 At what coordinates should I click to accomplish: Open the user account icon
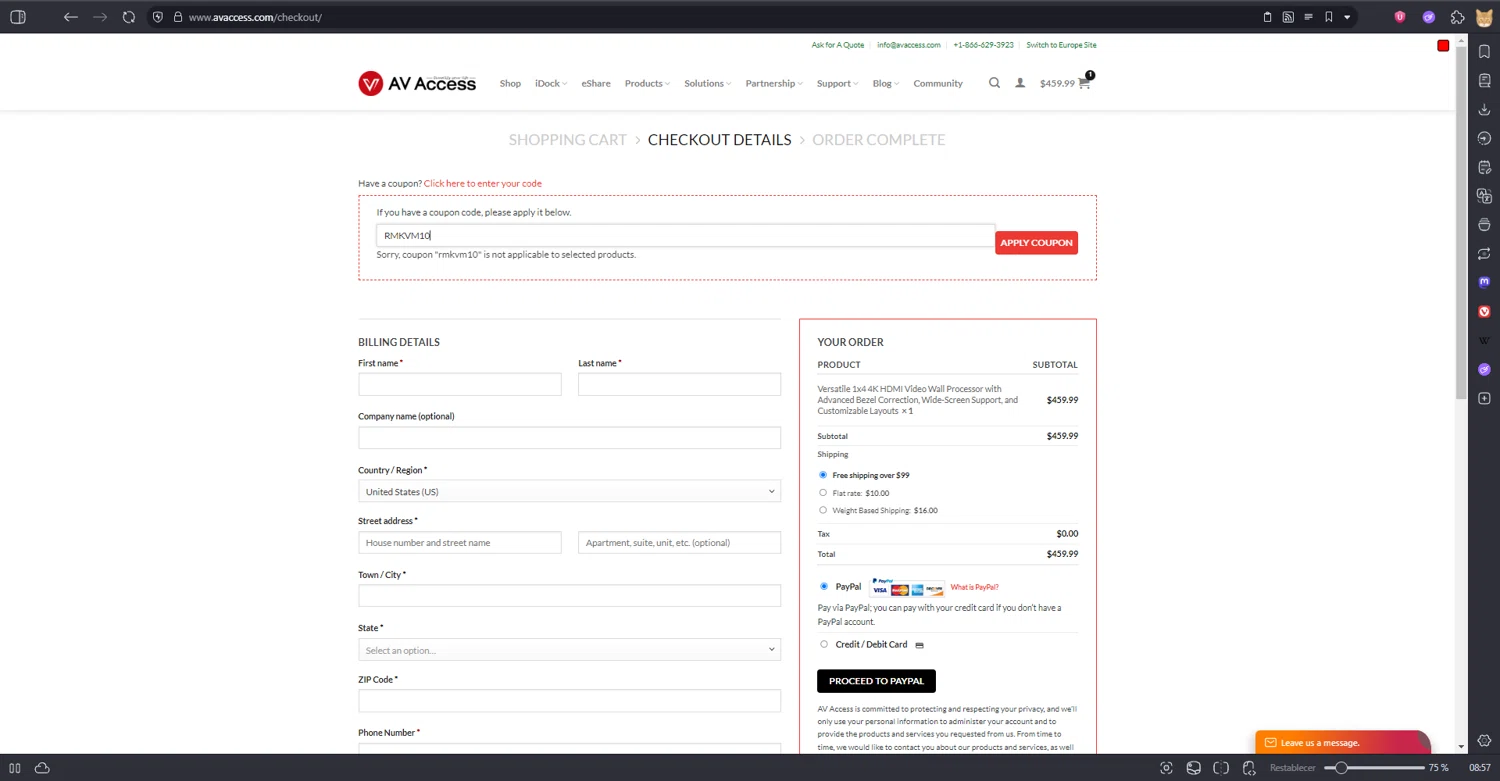pos(1020,83)
